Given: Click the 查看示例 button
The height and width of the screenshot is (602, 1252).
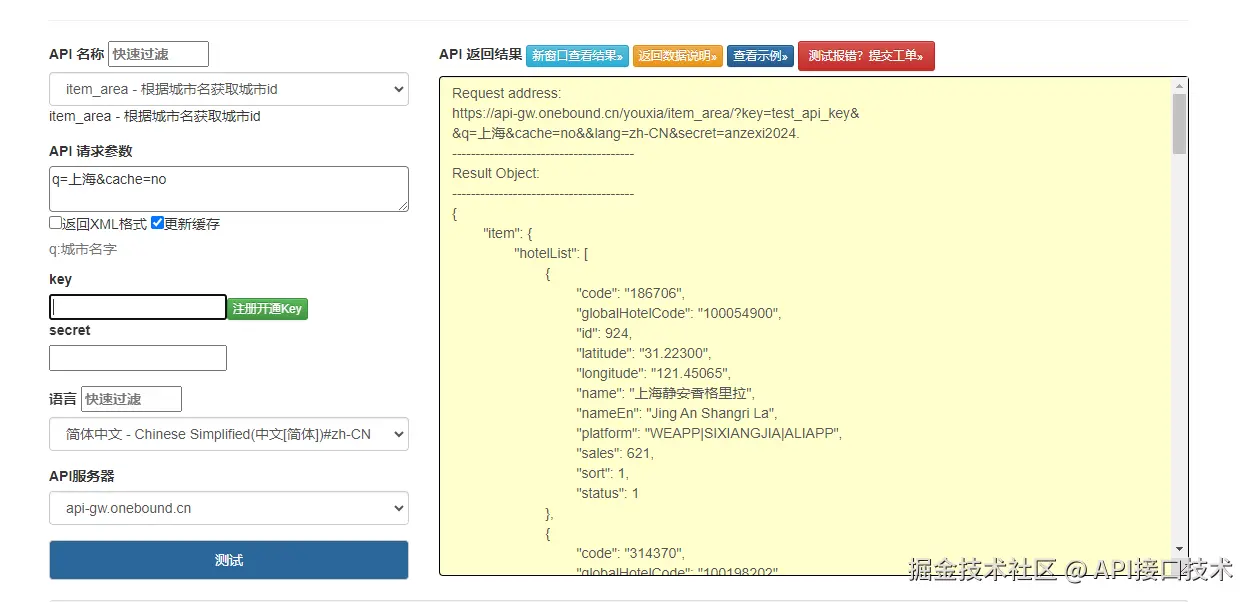Looking at the screenshot, I should tap(760, 56).
